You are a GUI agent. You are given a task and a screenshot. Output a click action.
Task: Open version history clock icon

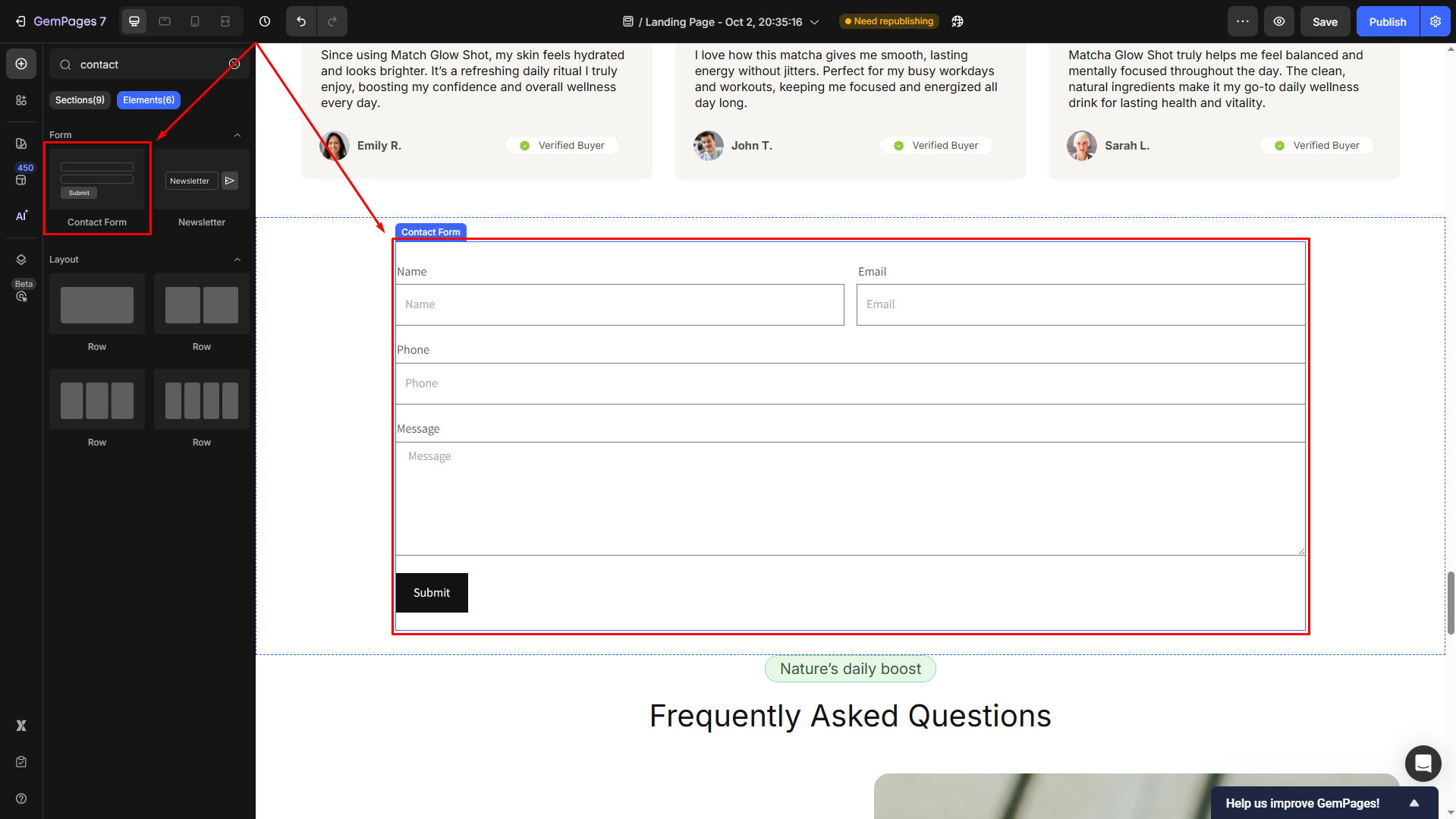coord(265,21)
